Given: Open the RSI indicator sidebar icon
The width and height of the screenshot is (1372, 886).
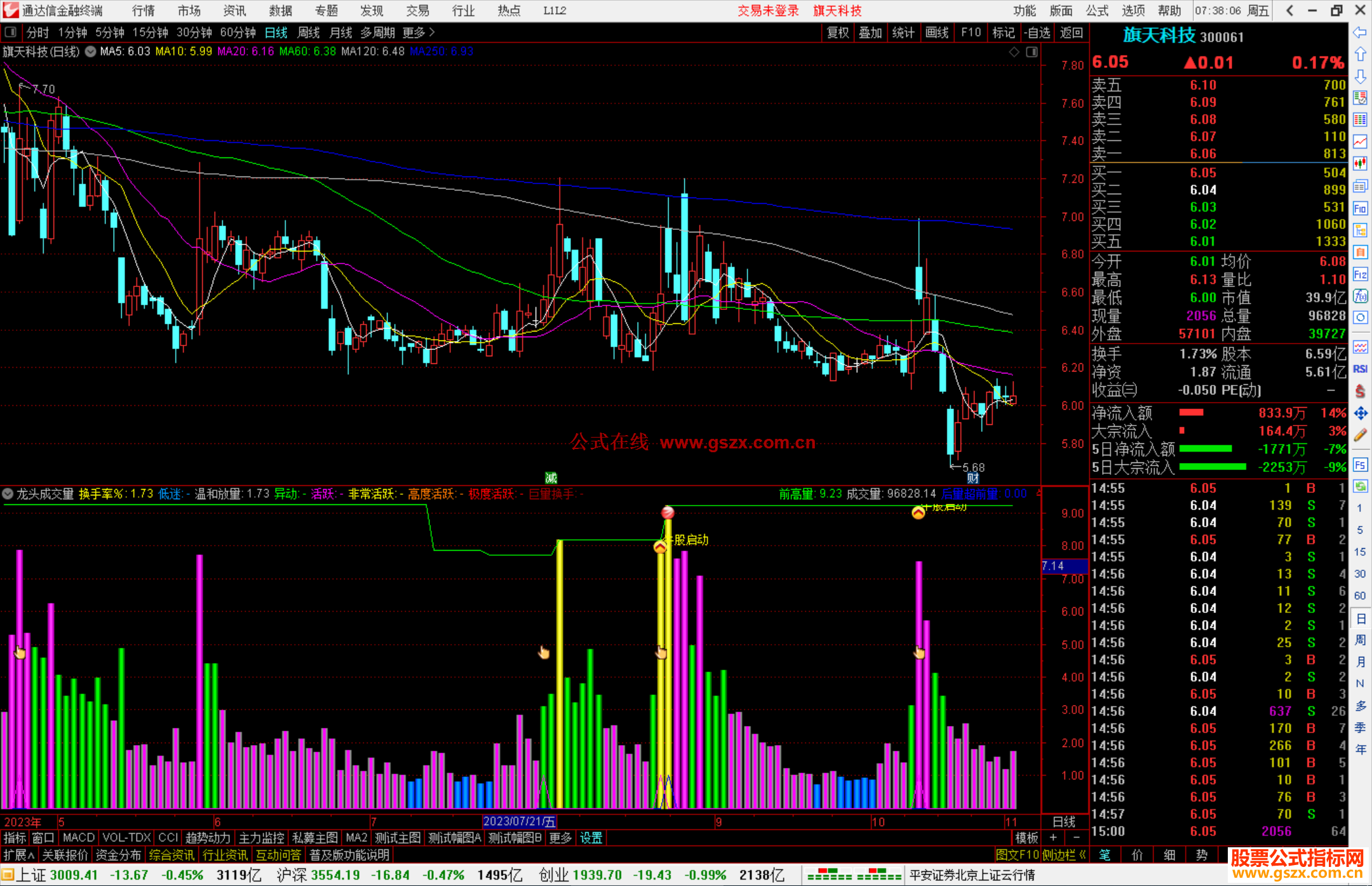Looking at the screenshot, I should click(1360, 369).
